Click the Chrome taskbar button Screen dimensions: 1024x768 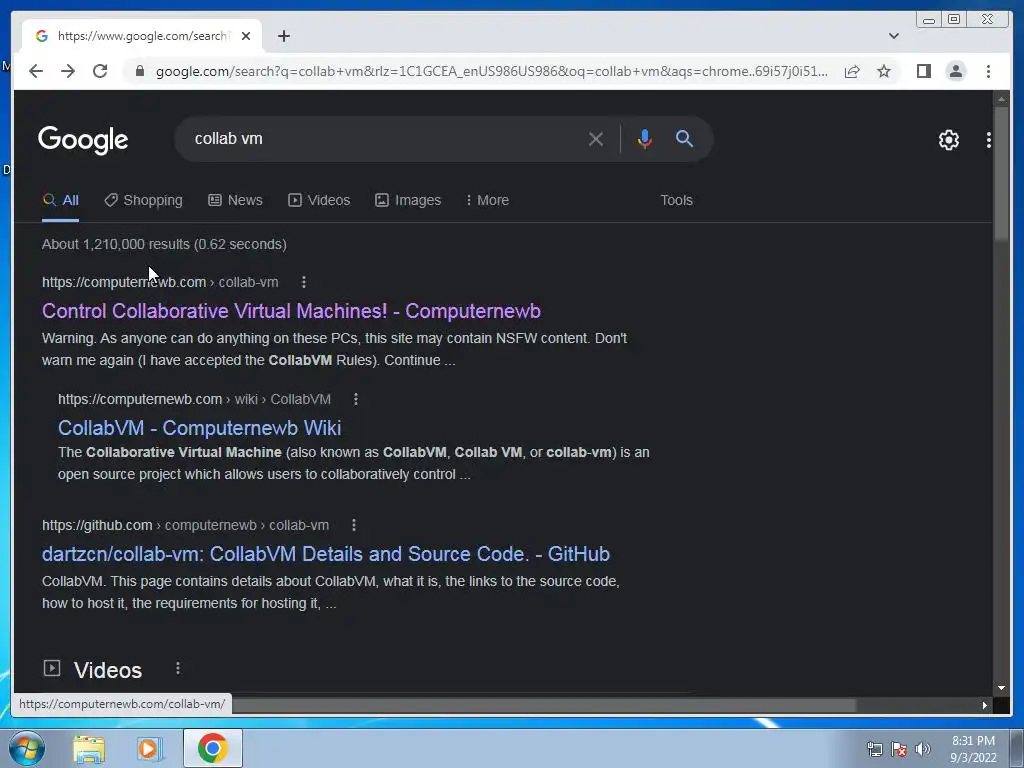click(x=213, y=748)
